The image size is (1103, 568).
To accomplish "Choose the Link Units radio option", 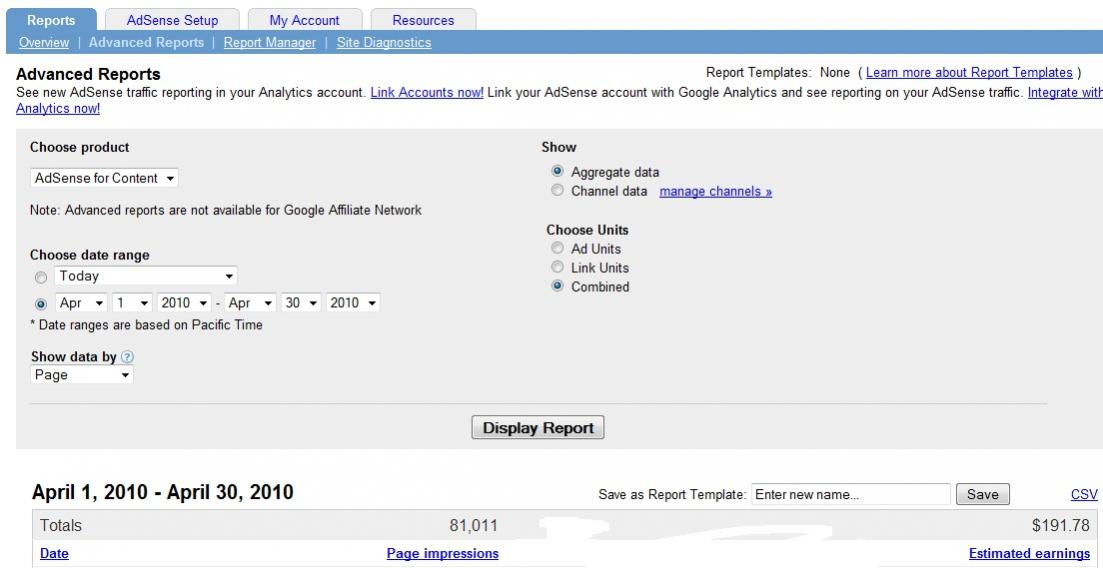I will (x=558, y=267).
